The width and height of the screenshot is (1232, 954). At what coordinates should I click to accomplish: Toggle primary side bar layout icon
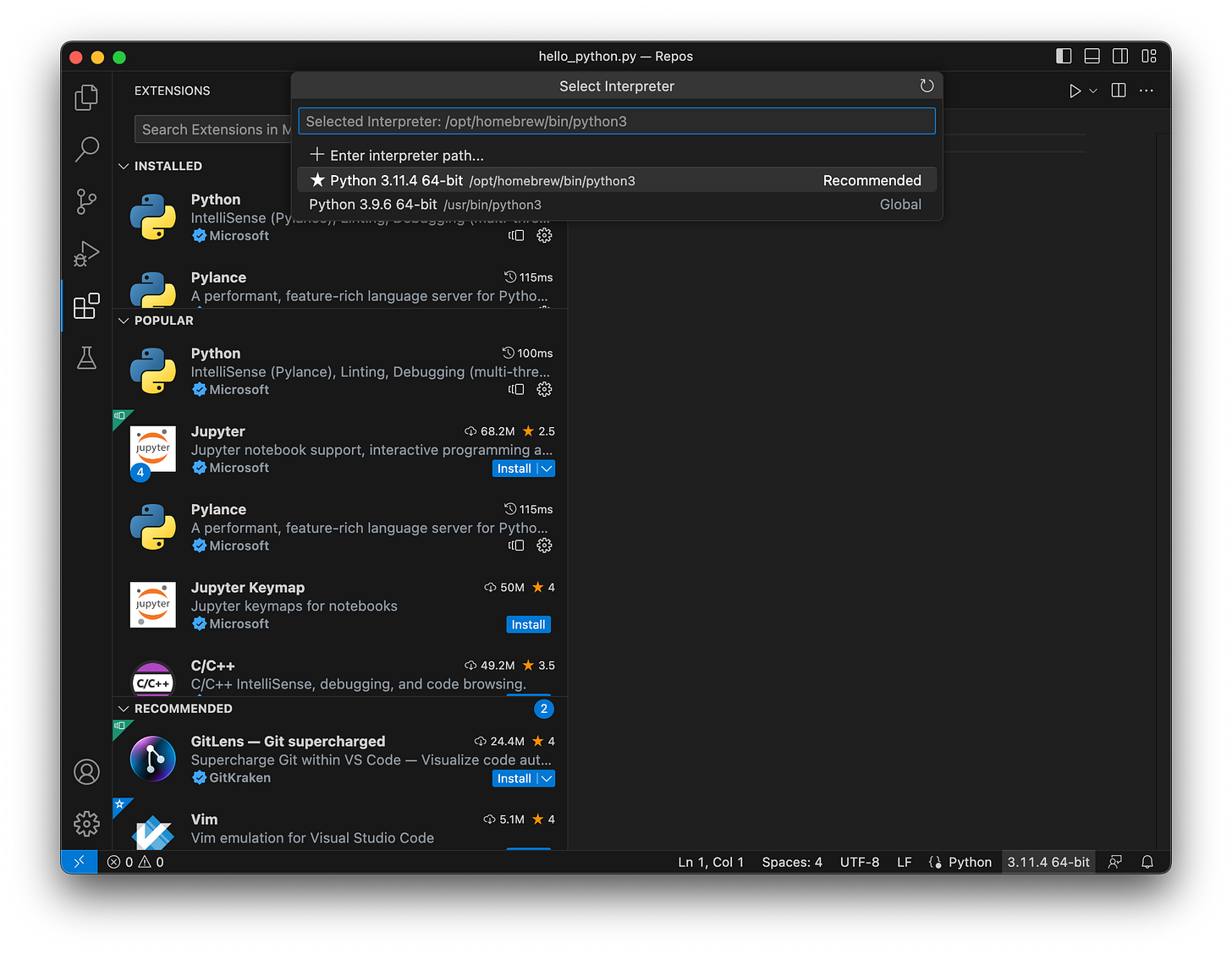[x=1064, y=56]
